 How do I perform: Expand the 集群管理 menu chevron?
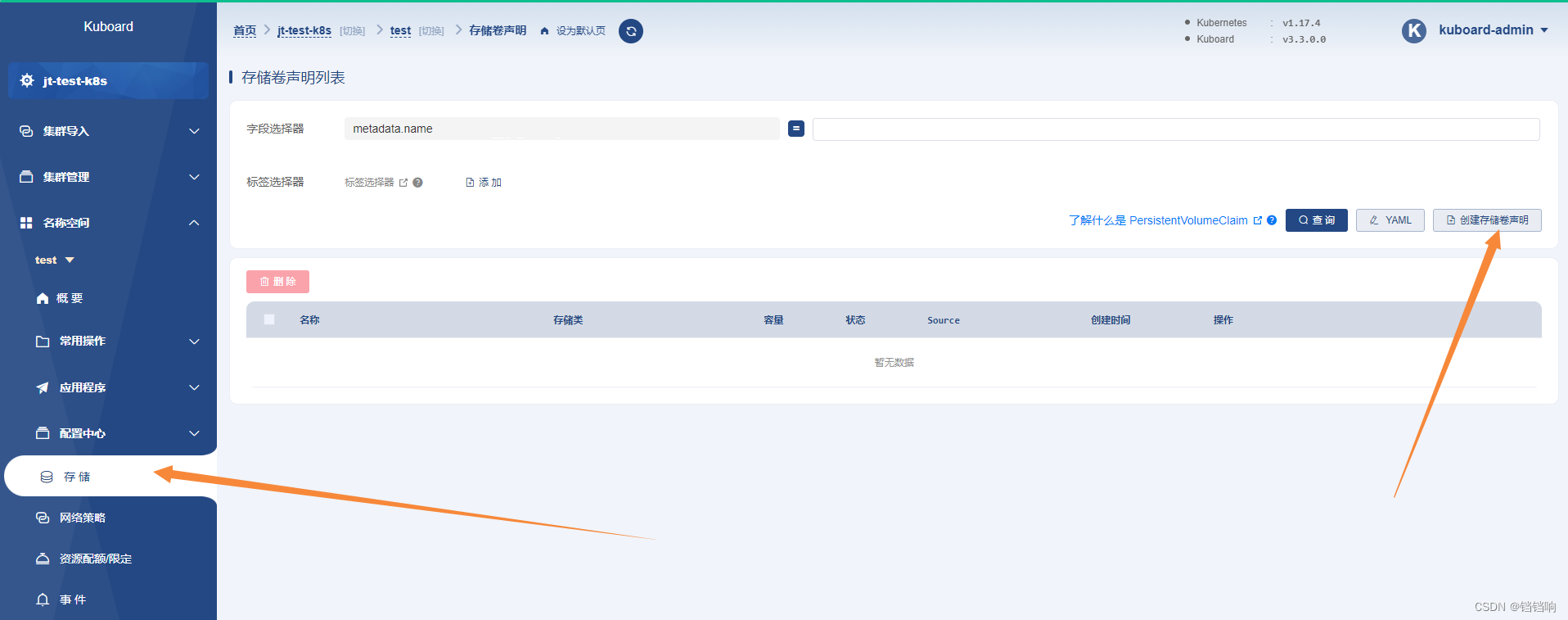tap(194, 177)
